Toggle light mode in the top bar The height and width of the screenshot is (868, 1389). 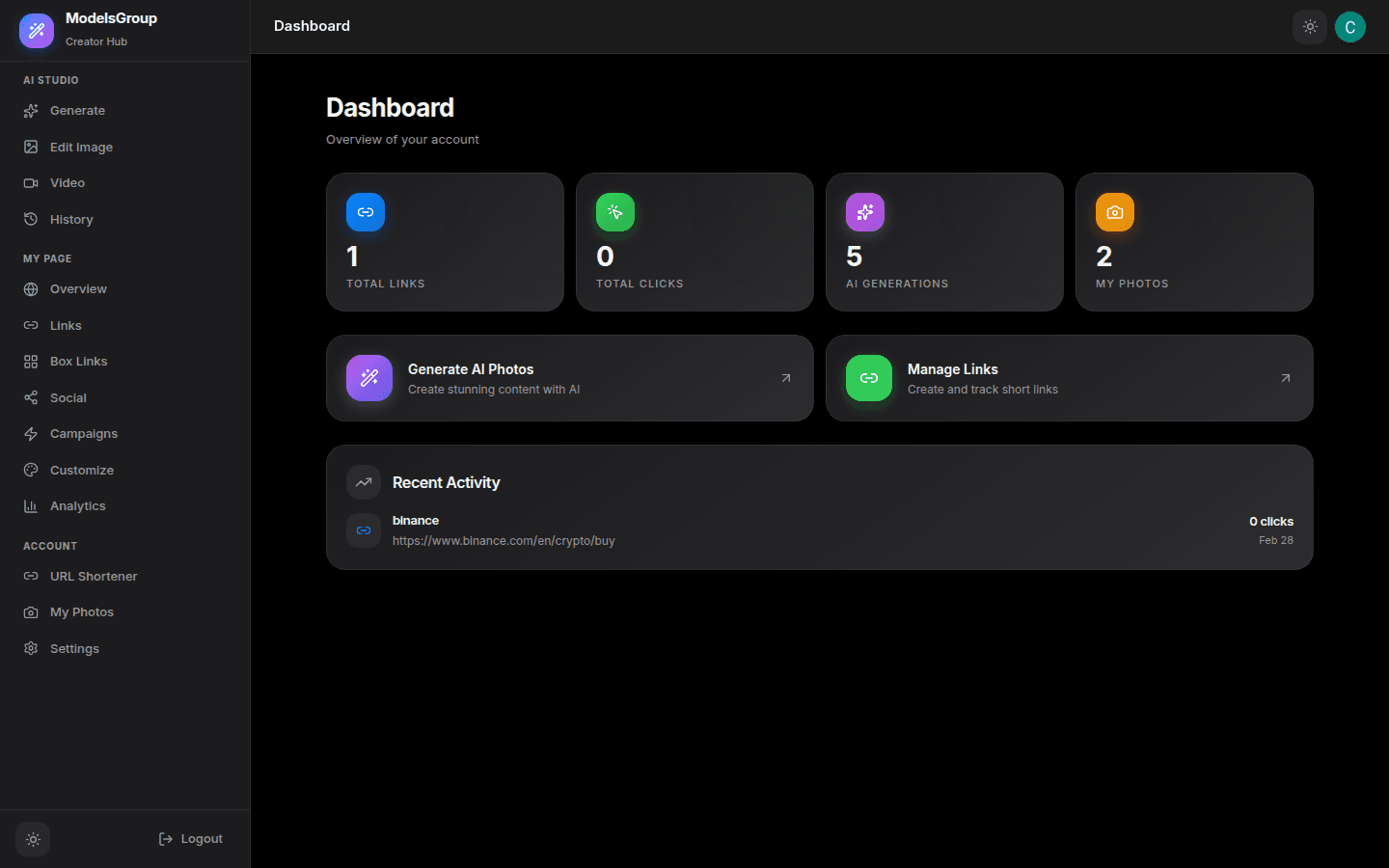click(x=1309, y=27)
